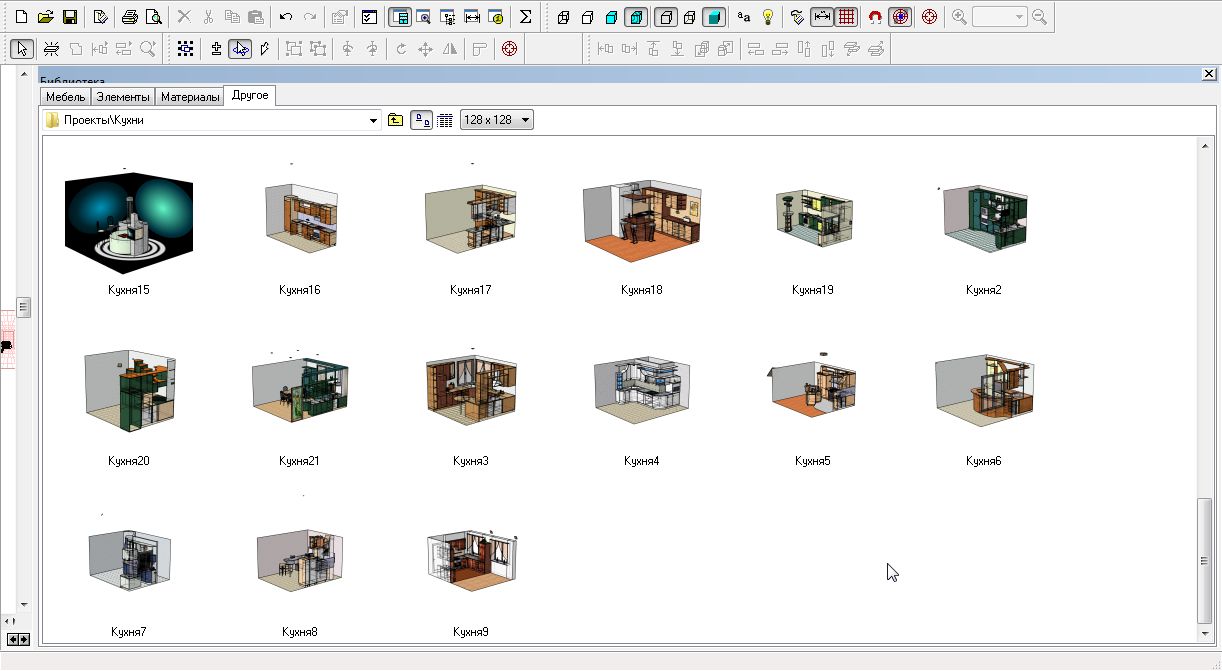Image resolution: width=1222 pixels, height=671 pixels.
Task: Undo the last action with the undo arrow
Action: 286,17
